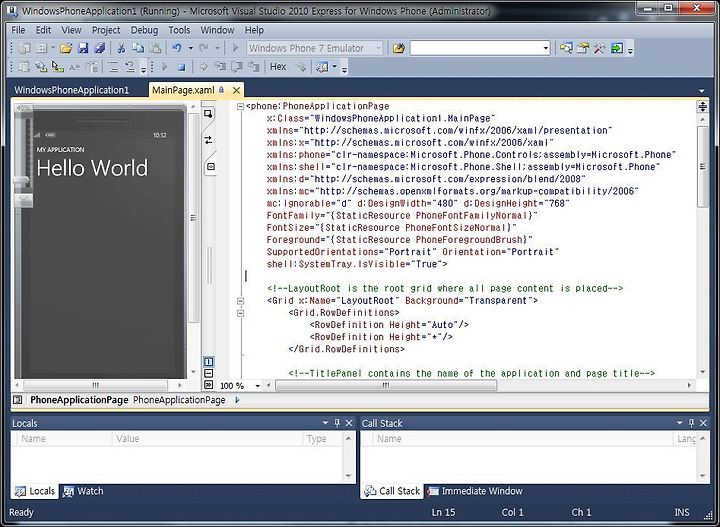Open the Locals panel window position dropdown

click(x=325, y=423)
